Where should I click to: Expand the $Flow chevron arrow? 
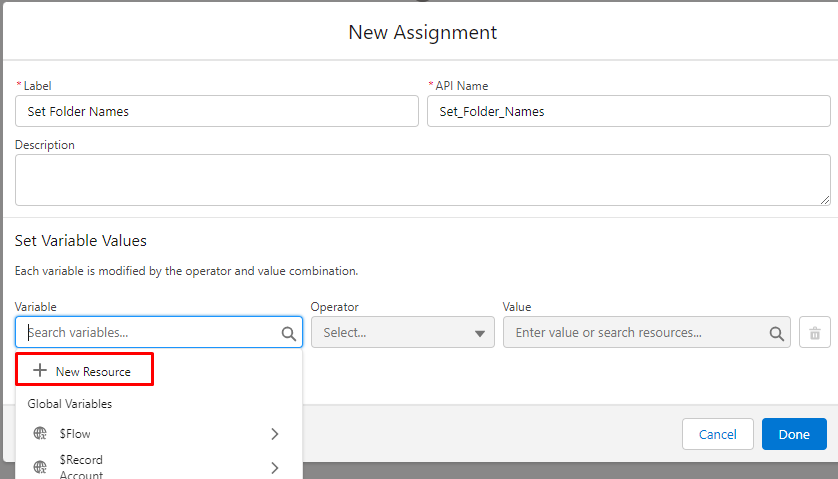pyautogui.click(x=274, y=434)
